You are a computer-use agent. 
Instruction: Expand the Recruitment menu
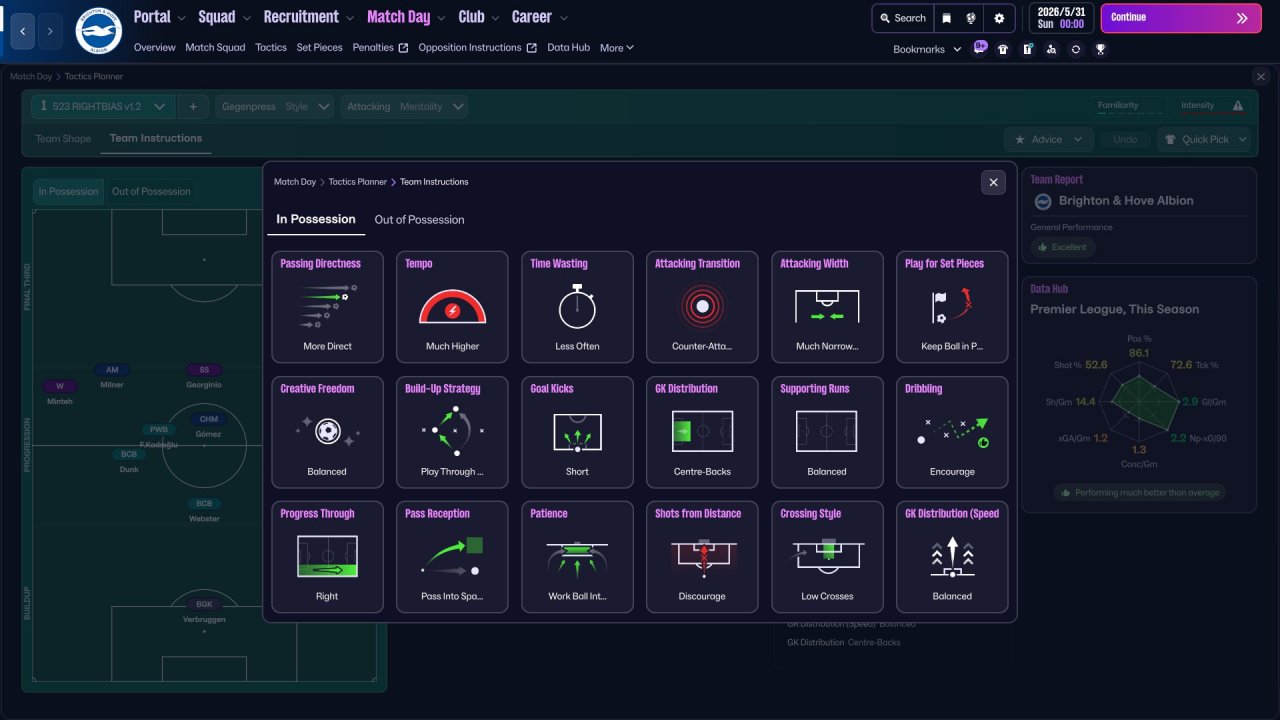tap(309, 17)
